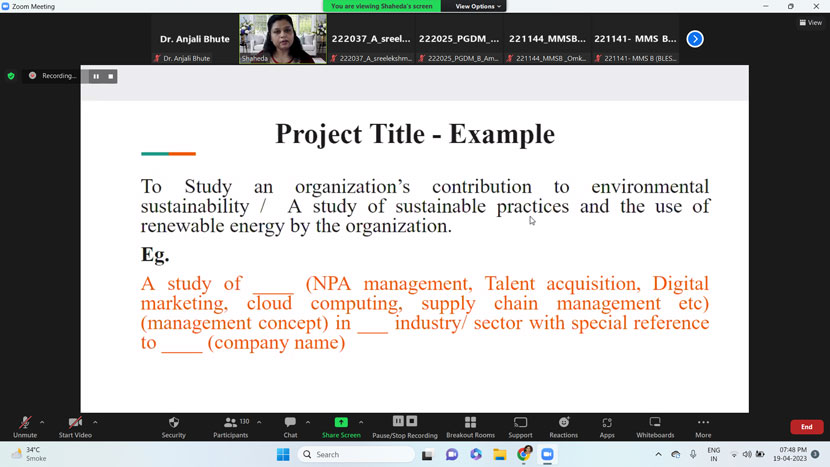Open the More options menu
The height and width of the screenshot is (467, 830).
point(703,427)
